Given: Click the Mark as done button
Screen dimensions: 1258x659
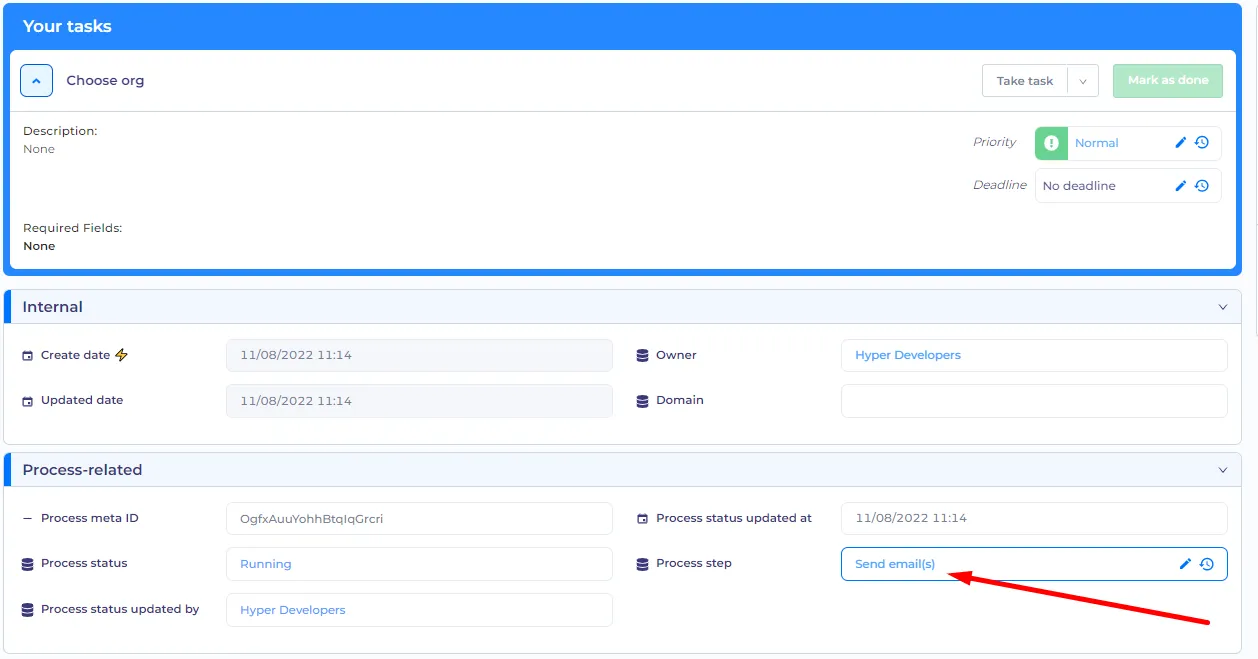Looking at the screenshot, I should [1168, 81].
